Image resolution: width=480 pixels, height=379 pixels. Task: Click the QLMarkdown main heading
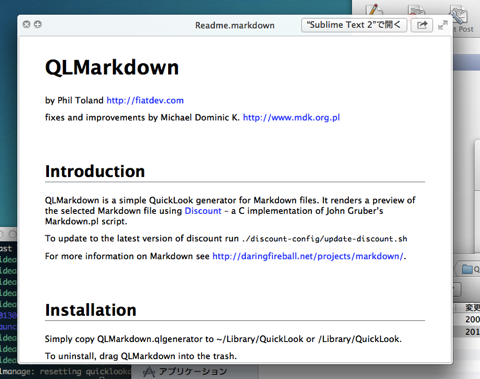coord(112,68)
